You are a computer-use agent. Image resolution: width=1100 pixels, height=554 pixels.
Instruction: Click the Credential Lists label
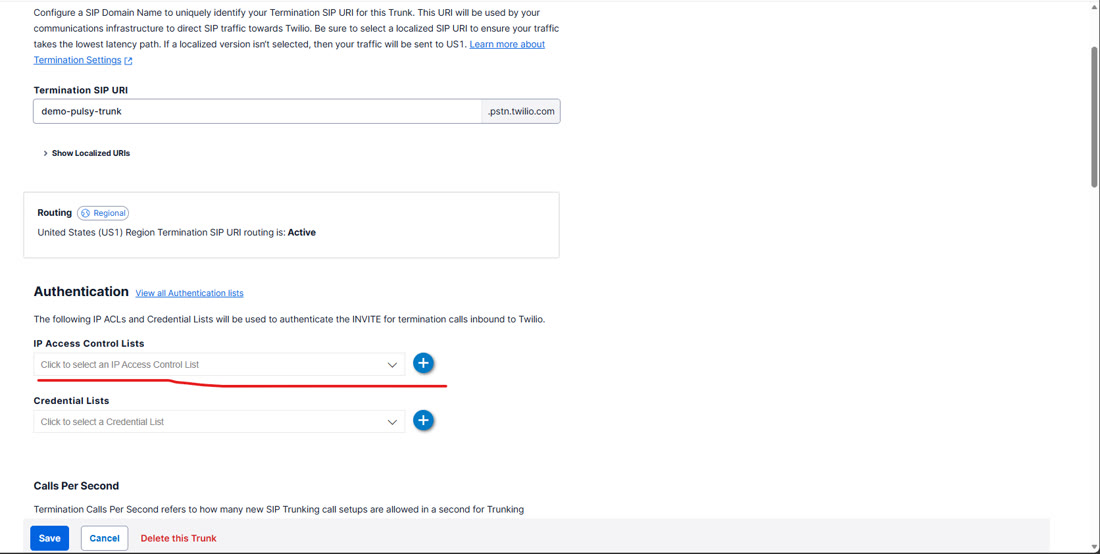coord(72,401)
